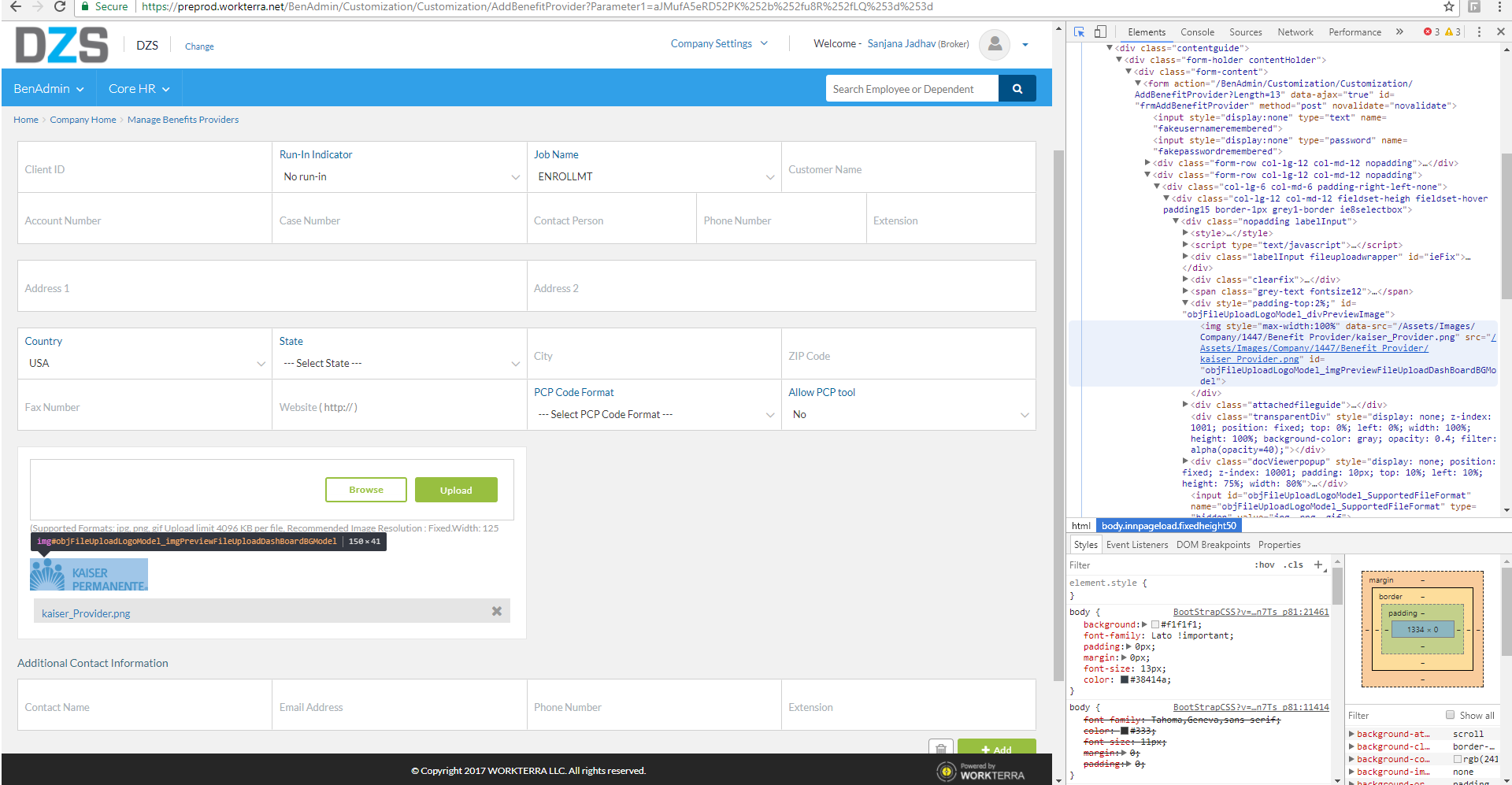Activate DevTools inspect element tool
1512x785 pixels.
(x=1079, y=31)
